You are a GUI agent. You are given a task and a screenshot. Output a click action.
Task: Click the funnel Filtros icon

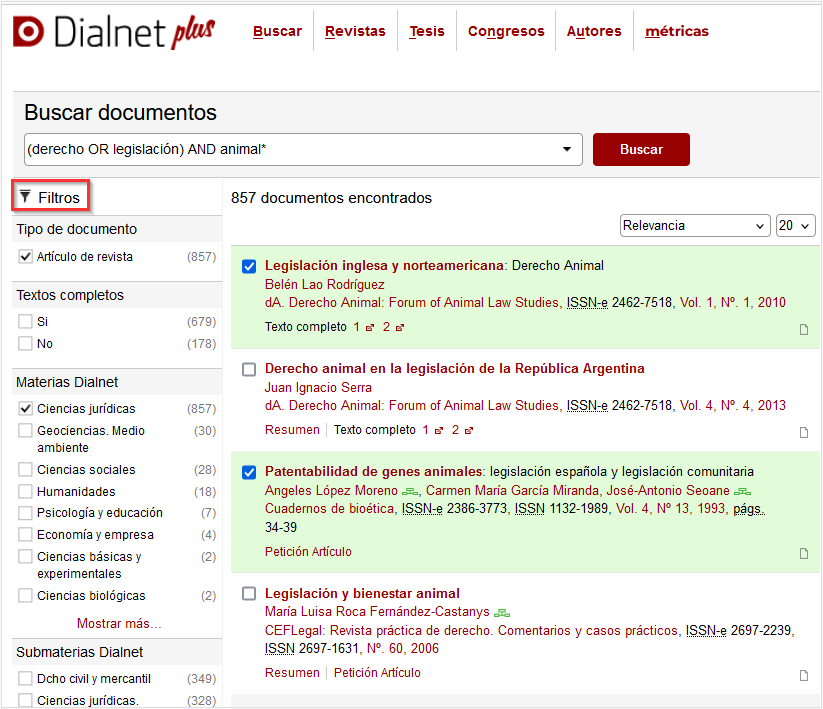point(25,197)
